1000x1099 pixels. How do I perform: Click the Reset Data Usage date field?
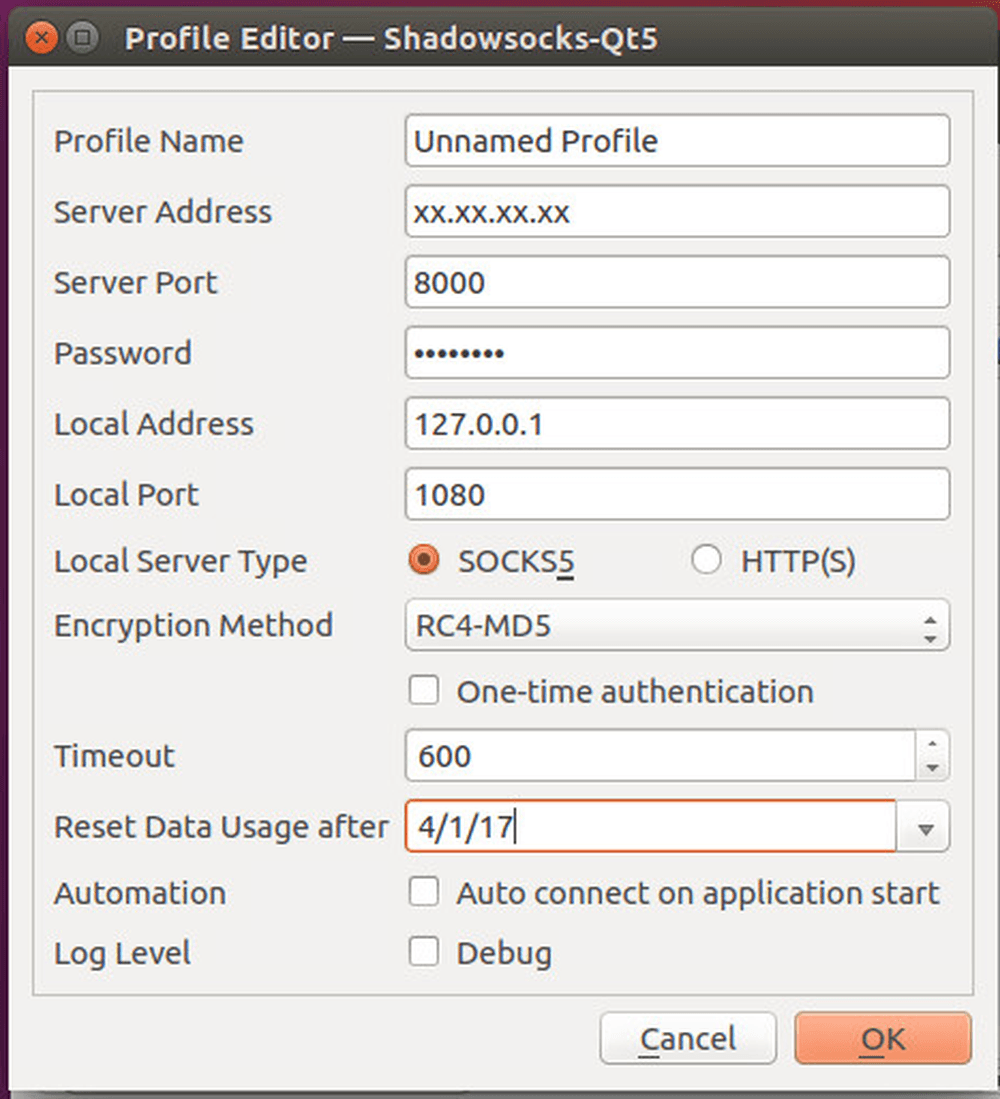click(x=650, y=827)
